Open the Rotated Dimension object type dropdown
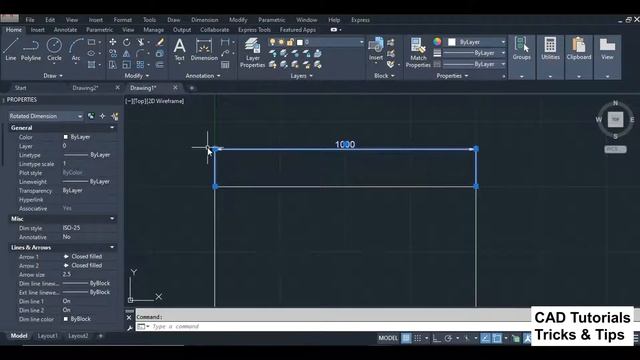 click(x=46, y=116)
